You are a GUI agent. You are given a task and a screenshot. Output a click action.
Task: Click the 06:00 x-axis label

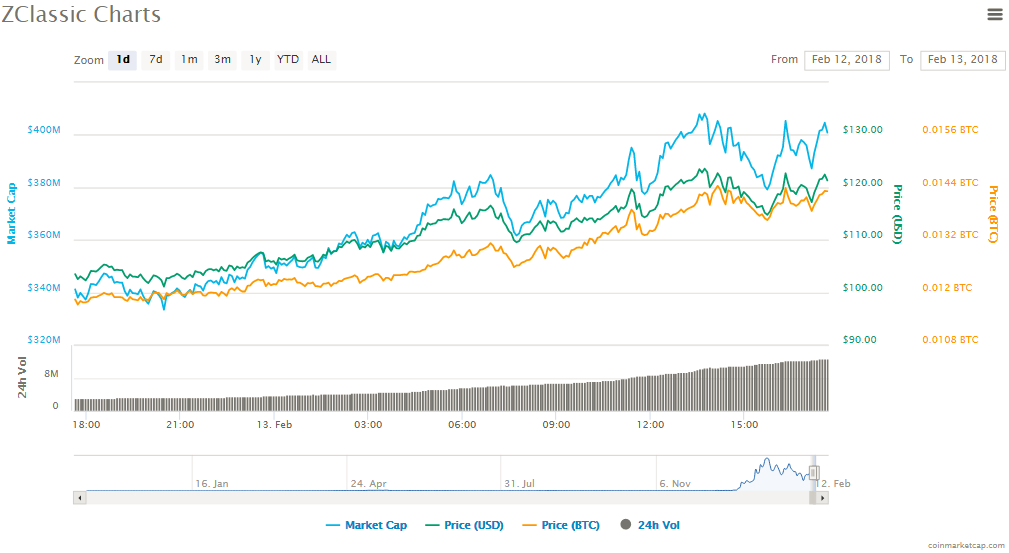click(462, 425)
